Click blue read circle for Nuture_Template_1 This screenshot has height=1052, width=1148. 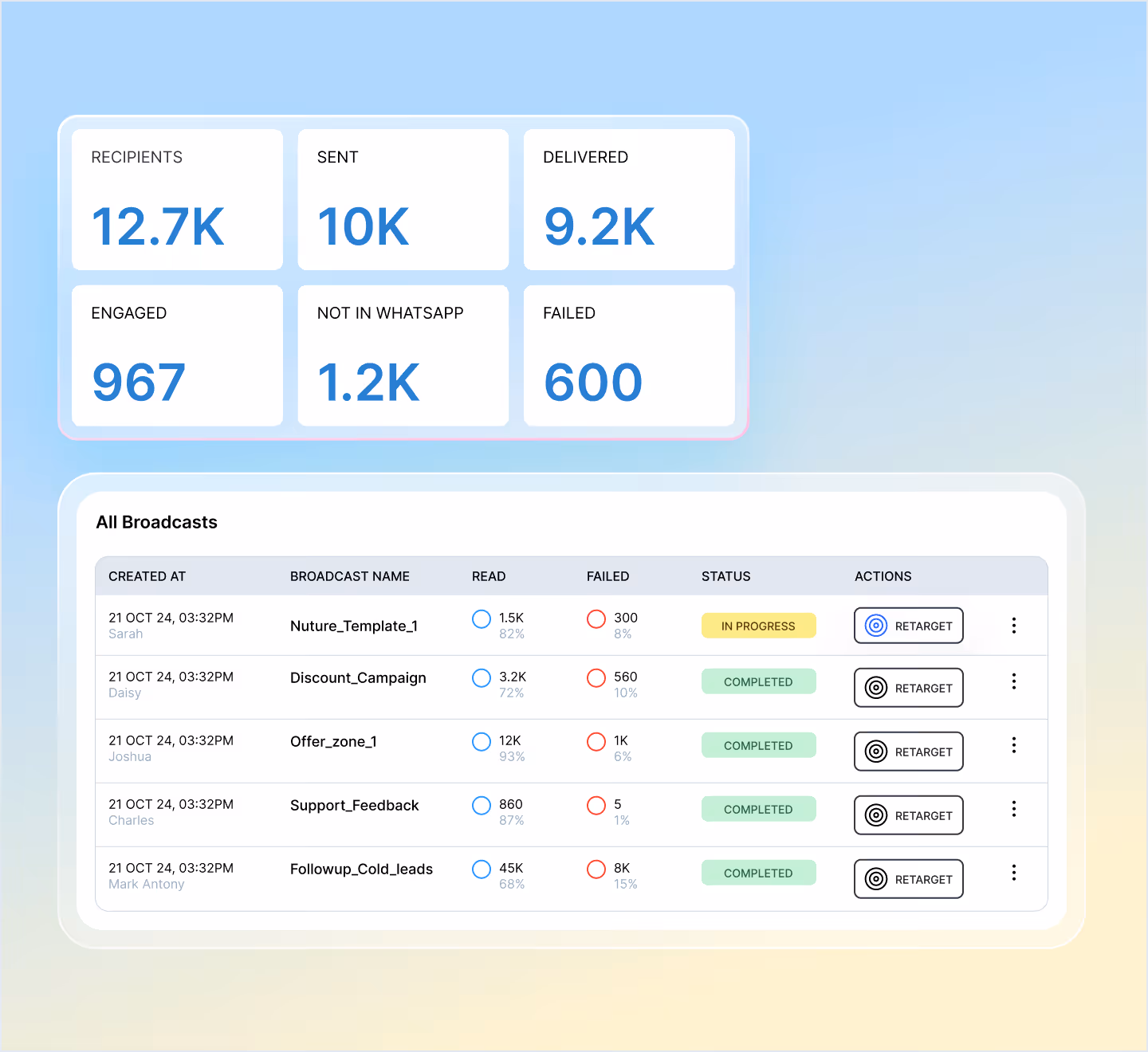482,619
